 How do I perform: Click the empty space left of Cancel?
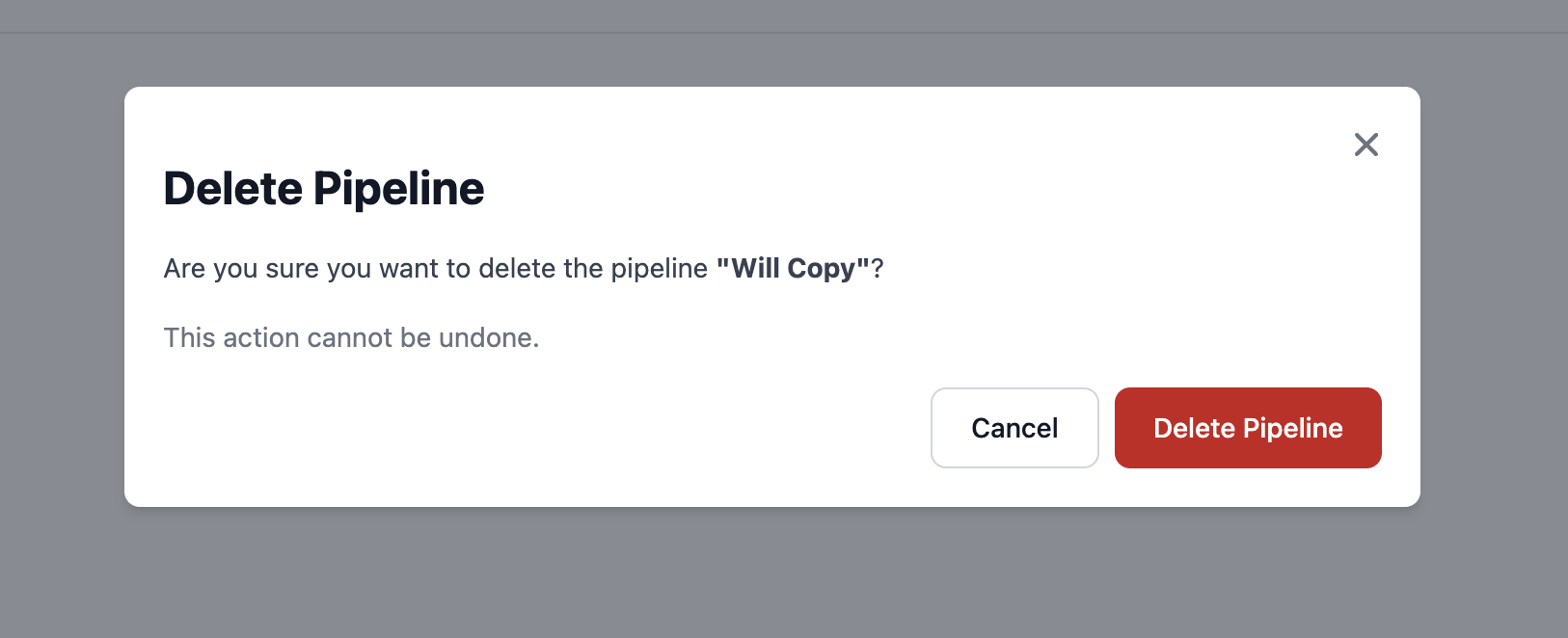579,428
